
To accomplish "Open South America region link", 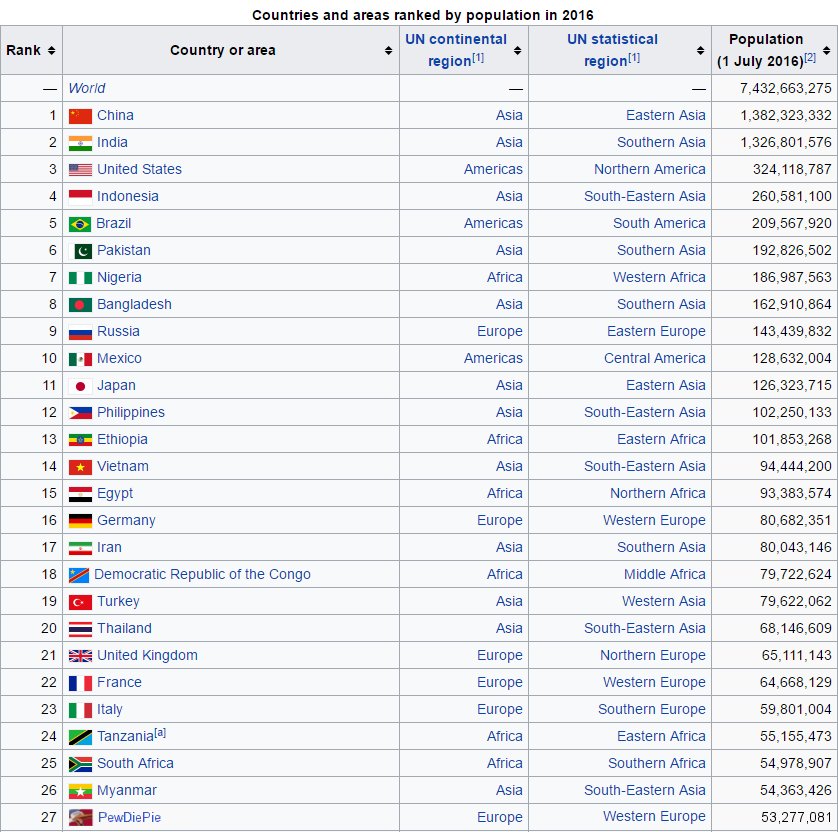I will coord(659,223).
